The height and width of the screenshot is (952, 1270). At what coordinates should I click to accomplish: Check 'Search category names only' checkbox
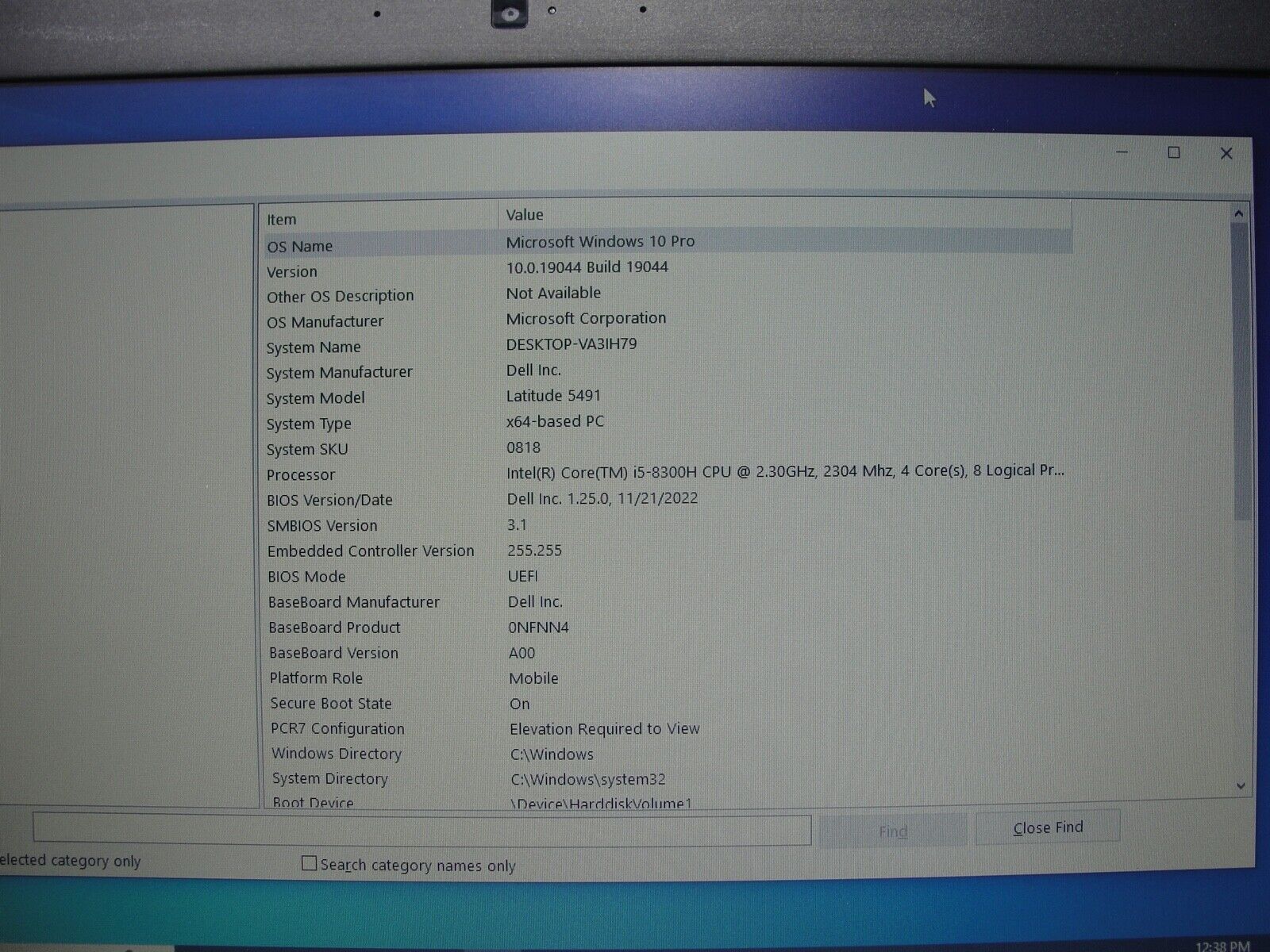tap(310, 863)
